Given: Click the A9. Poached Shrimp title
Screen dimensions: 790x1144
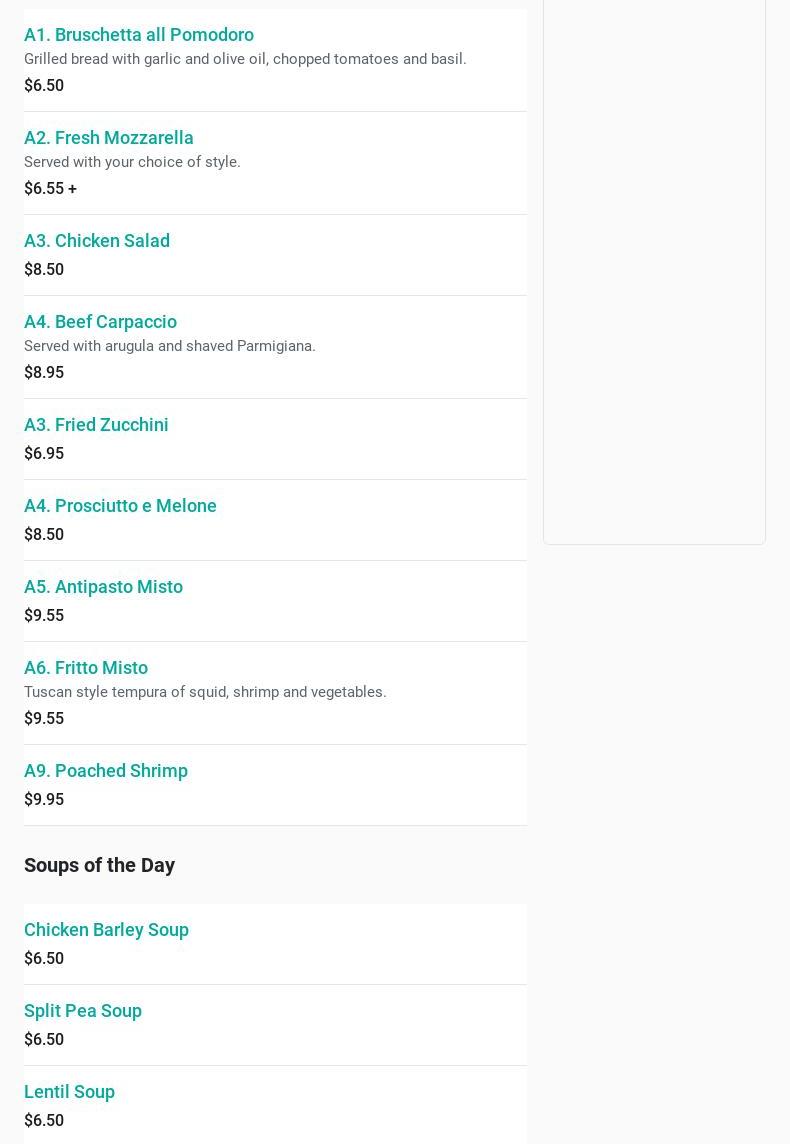Looking at the screenshot, I should (106, 771).
